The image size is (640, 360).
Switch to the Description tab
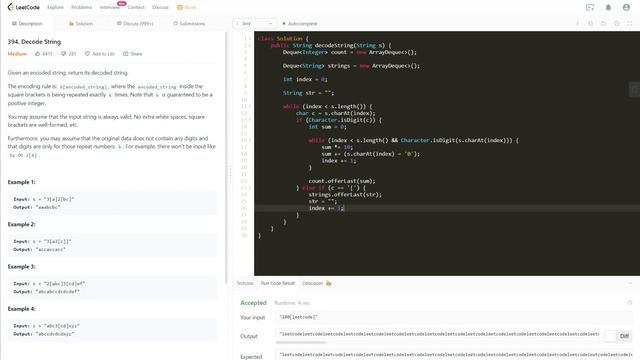pyautogui.click(x=27, y=24)
